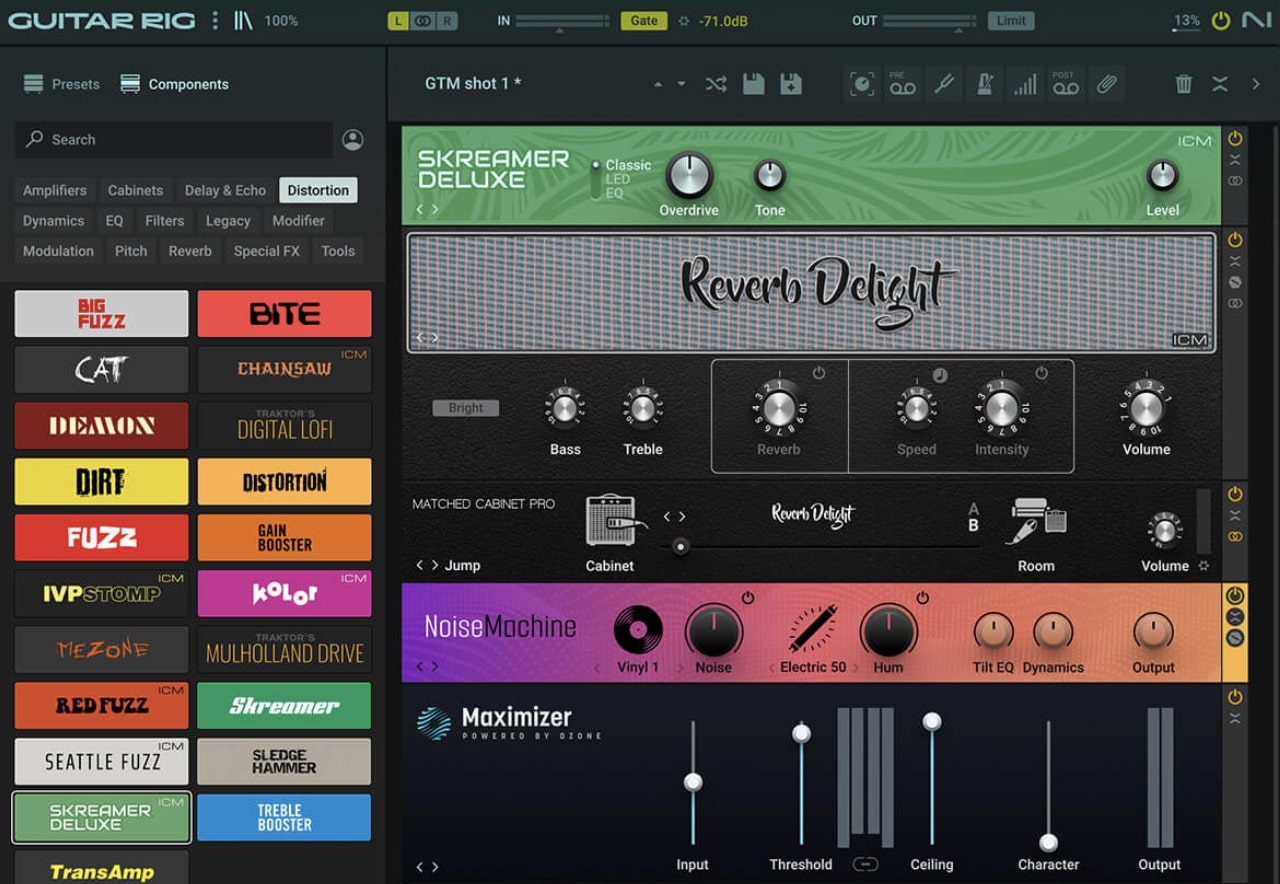1280x884 pixels.
Task: Toggle the Limit button
Action: click(x=1011, y=20)
